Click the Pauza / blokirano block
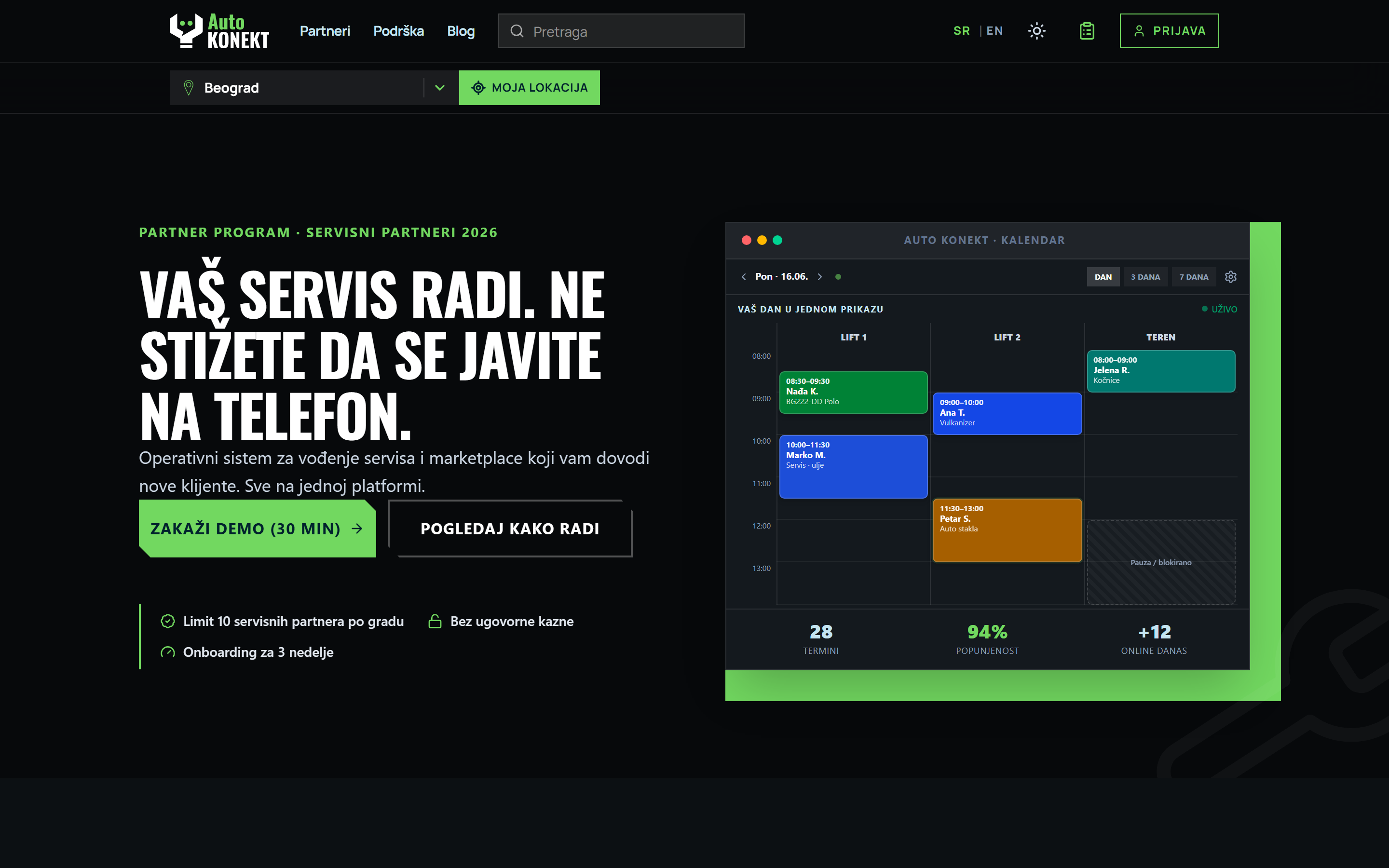This screenshot has width=1389, height=868. pos(1160,562)
